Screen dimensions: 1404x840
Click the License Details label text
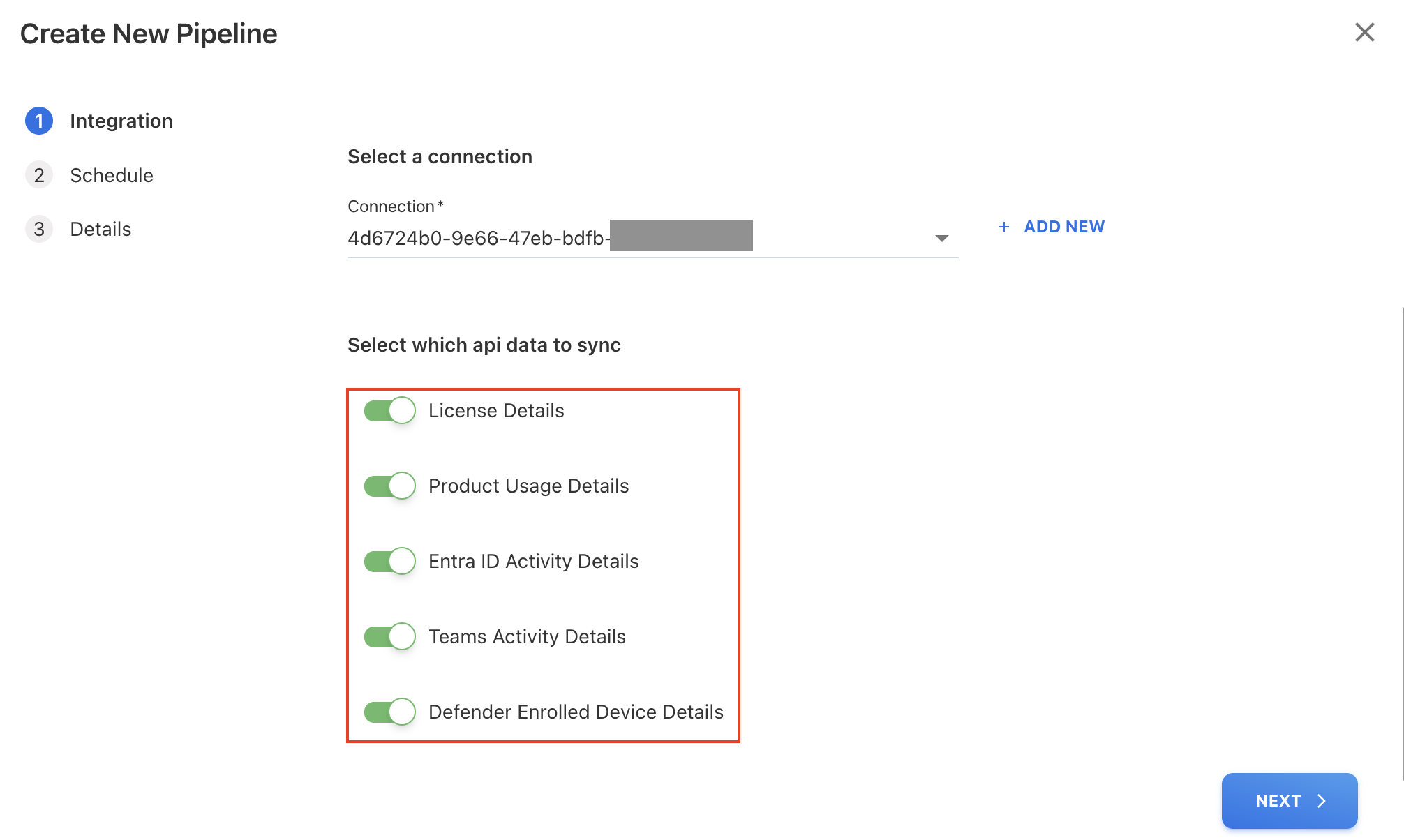(496, 410)
